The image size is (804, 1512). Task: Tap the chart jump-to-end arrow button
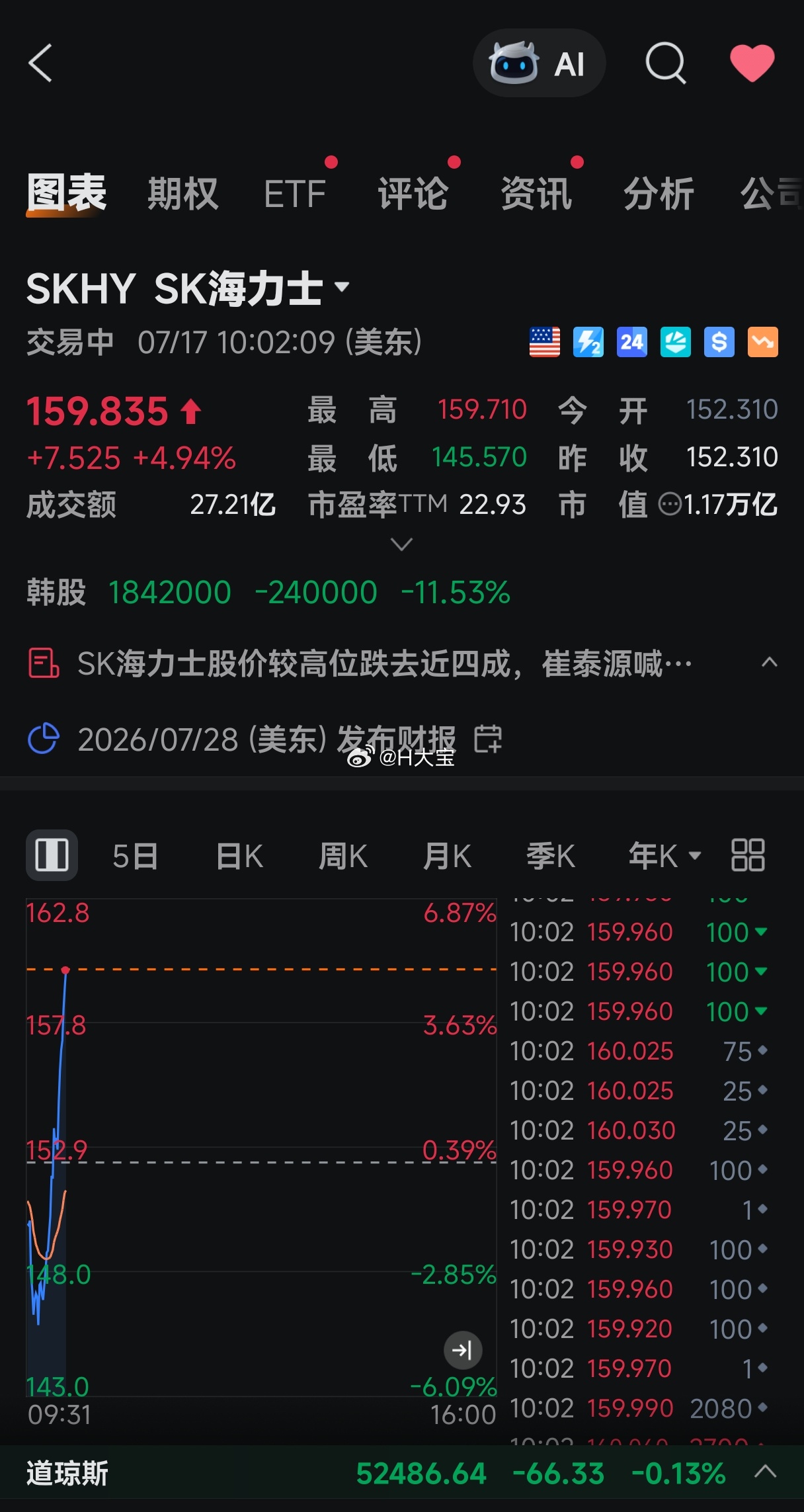point(462,1350)
